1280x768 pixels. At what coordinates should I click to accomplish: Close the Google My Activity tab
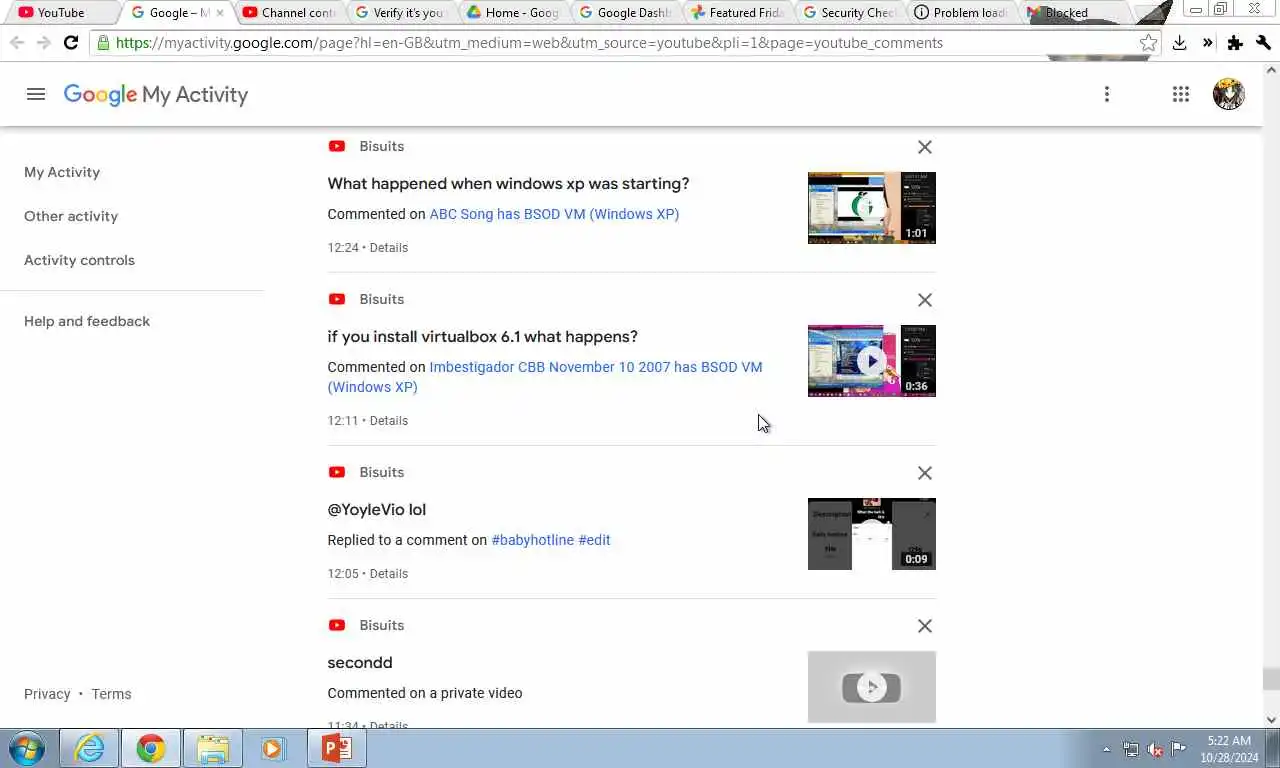pyautogui.click(x=220, y=13)
